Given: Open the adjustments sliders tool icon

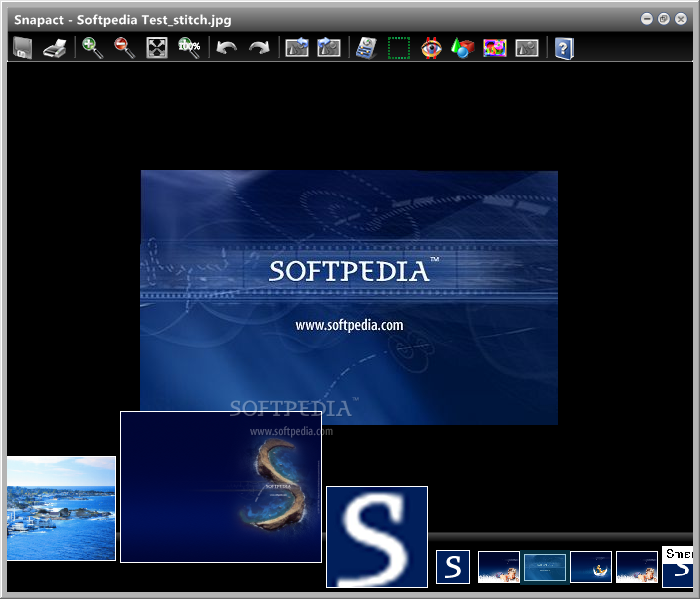Looking at the screenshot, I should coord(367,48).
